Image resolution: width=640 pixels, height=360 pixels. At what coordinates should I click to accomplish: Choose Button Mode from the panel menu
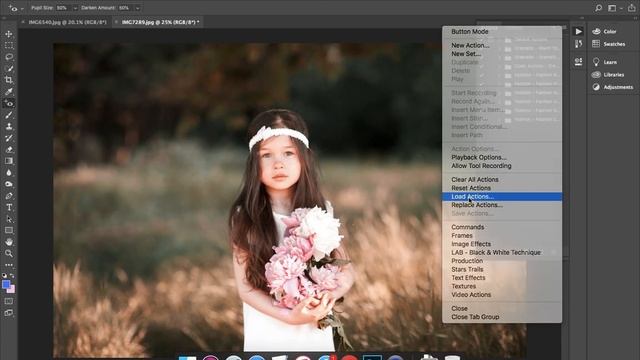click(470, 31)
